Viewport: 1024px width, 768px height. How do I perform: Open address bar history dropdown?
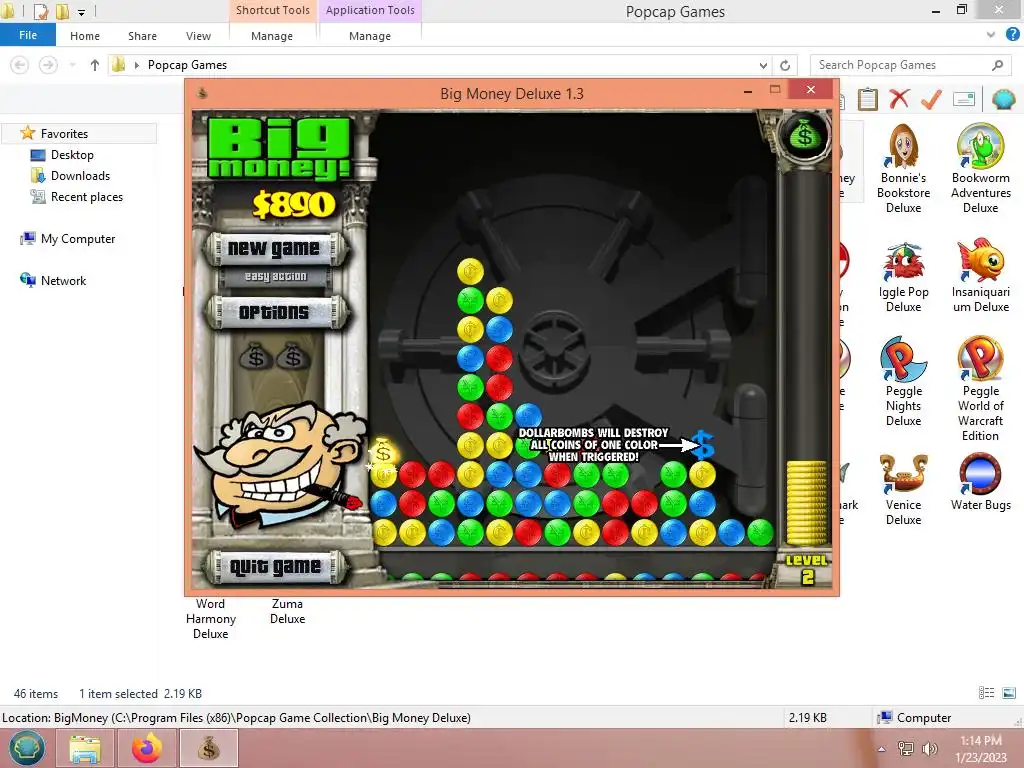(x=763, y=65)
